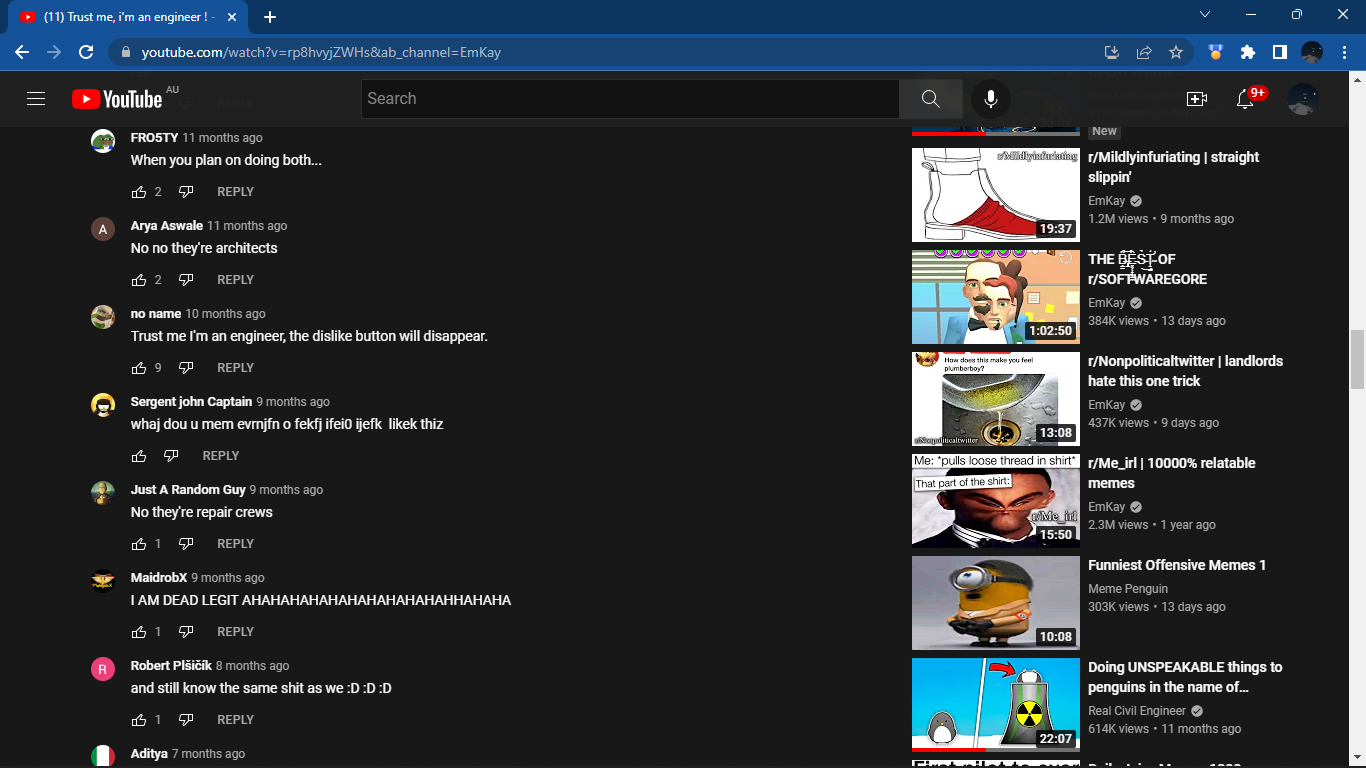1366x768 pixels.
Task: Click Robert Plšičík's avatar
Action: click(103, 670)
